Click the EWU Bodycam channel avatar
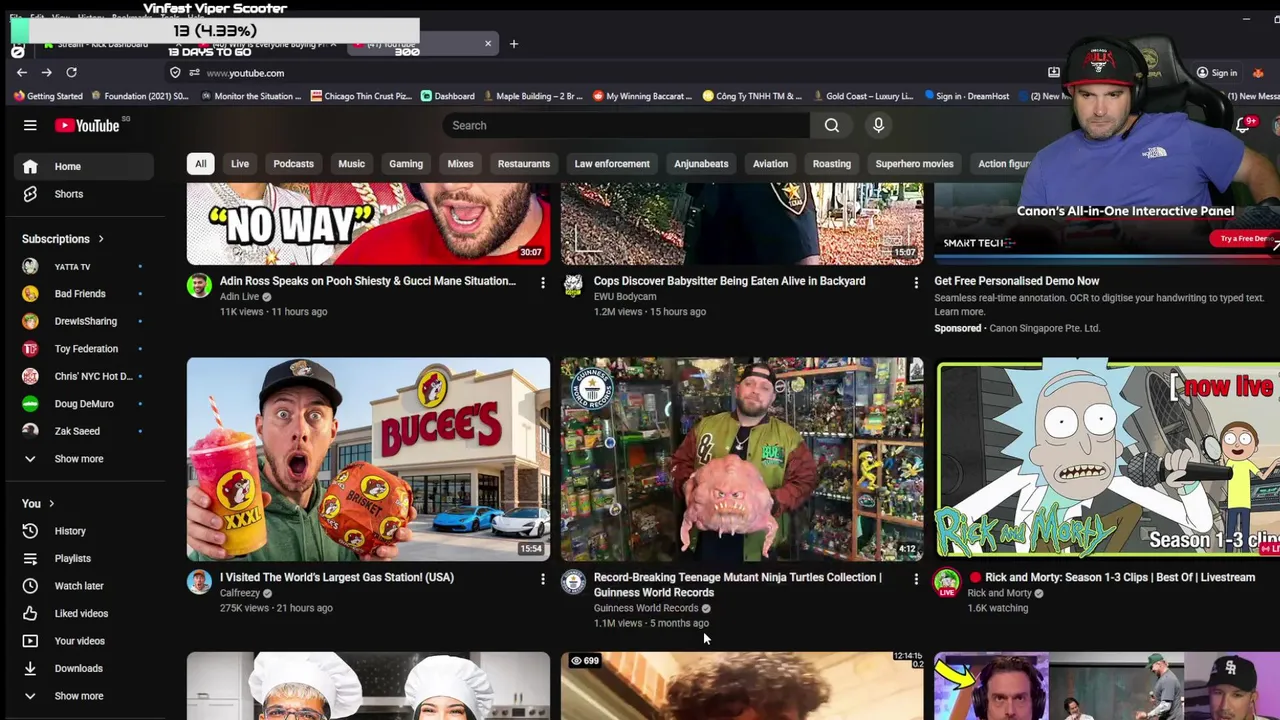The width and height of the screenshot is (1280, 720). [573, 286]
